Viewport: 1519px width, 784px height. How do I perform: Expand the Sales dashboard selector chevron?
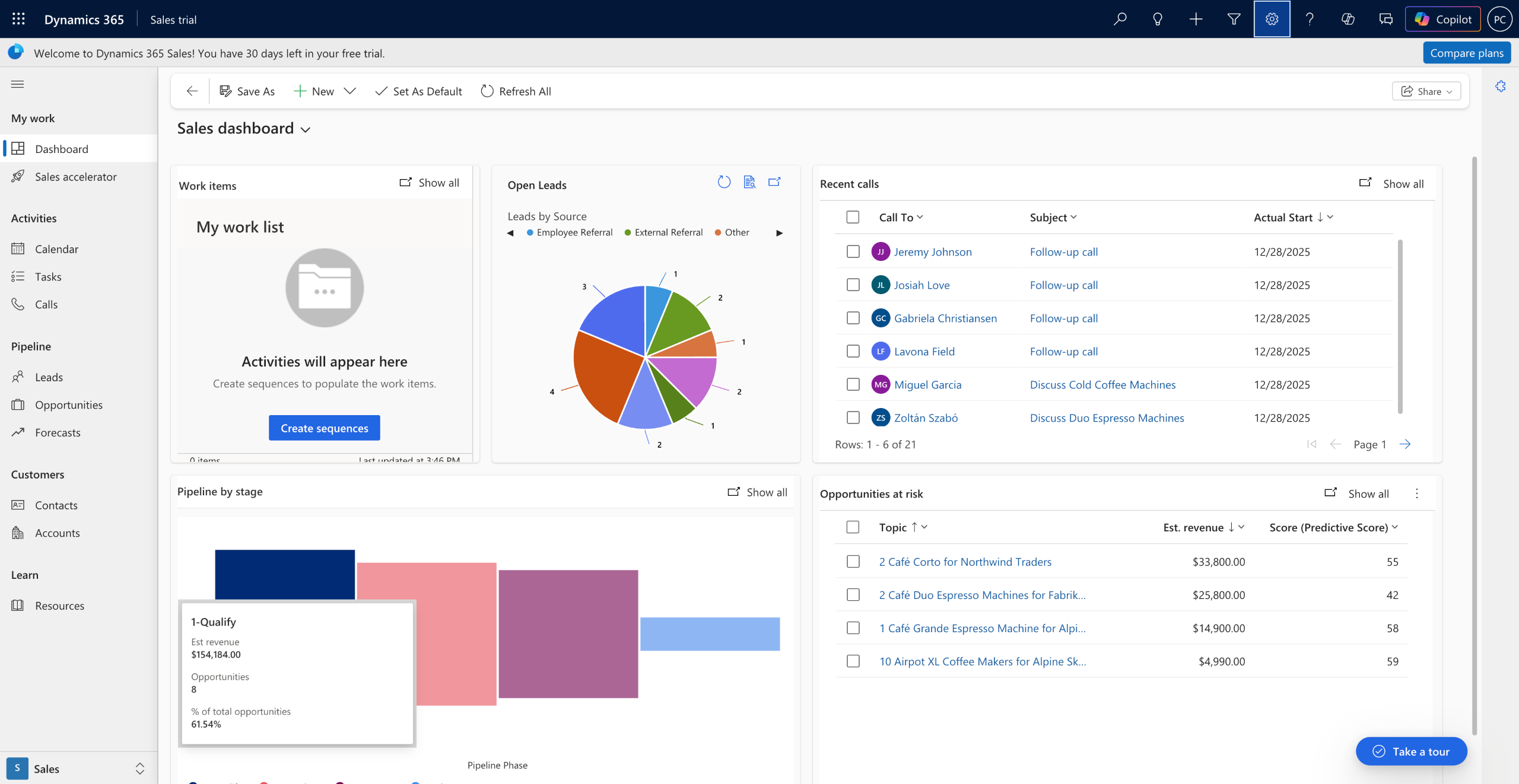pos(306,130)
